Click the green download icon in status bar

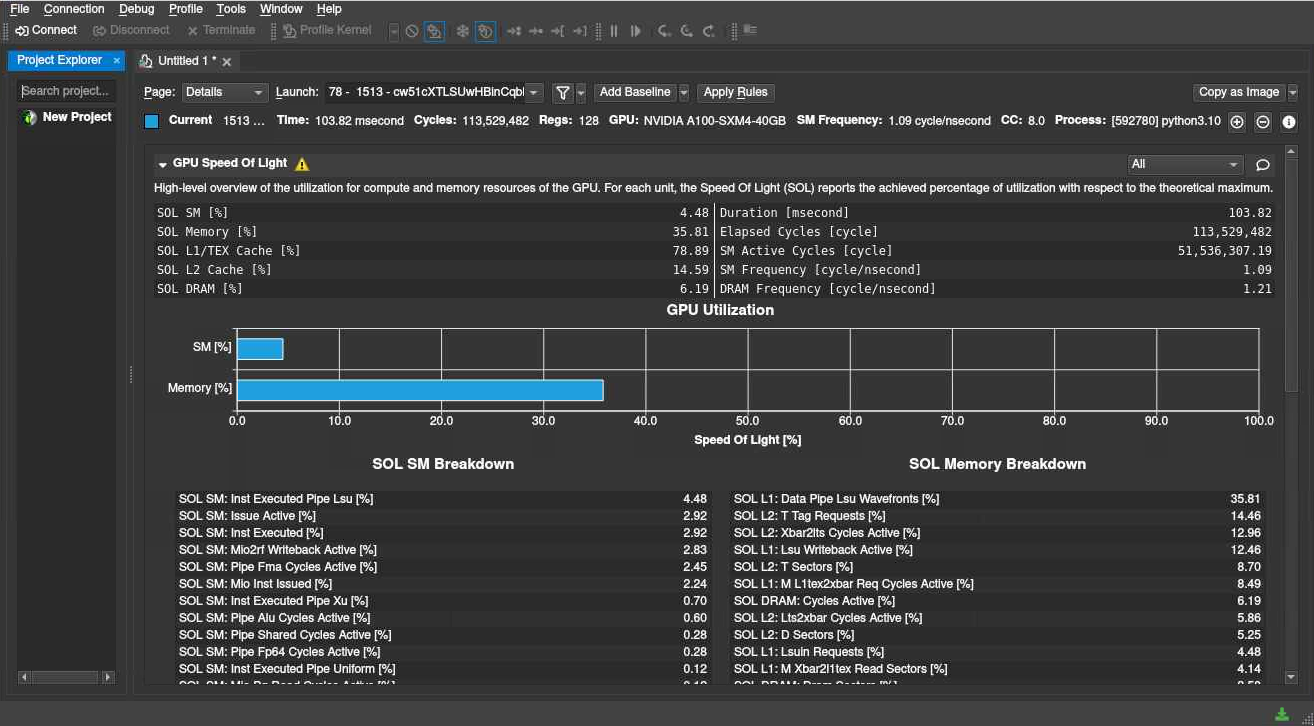[x=1282, y=714]
